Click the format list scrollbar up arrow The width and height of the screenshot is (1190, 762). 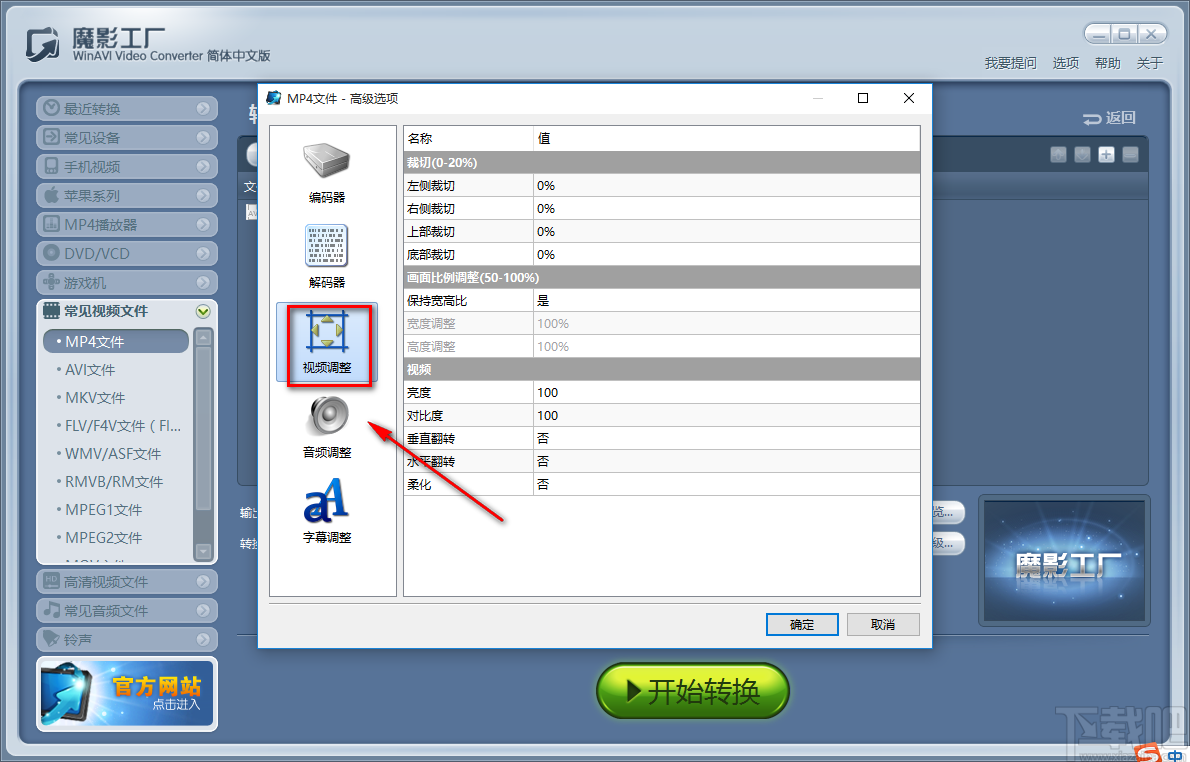coord(203,337)
